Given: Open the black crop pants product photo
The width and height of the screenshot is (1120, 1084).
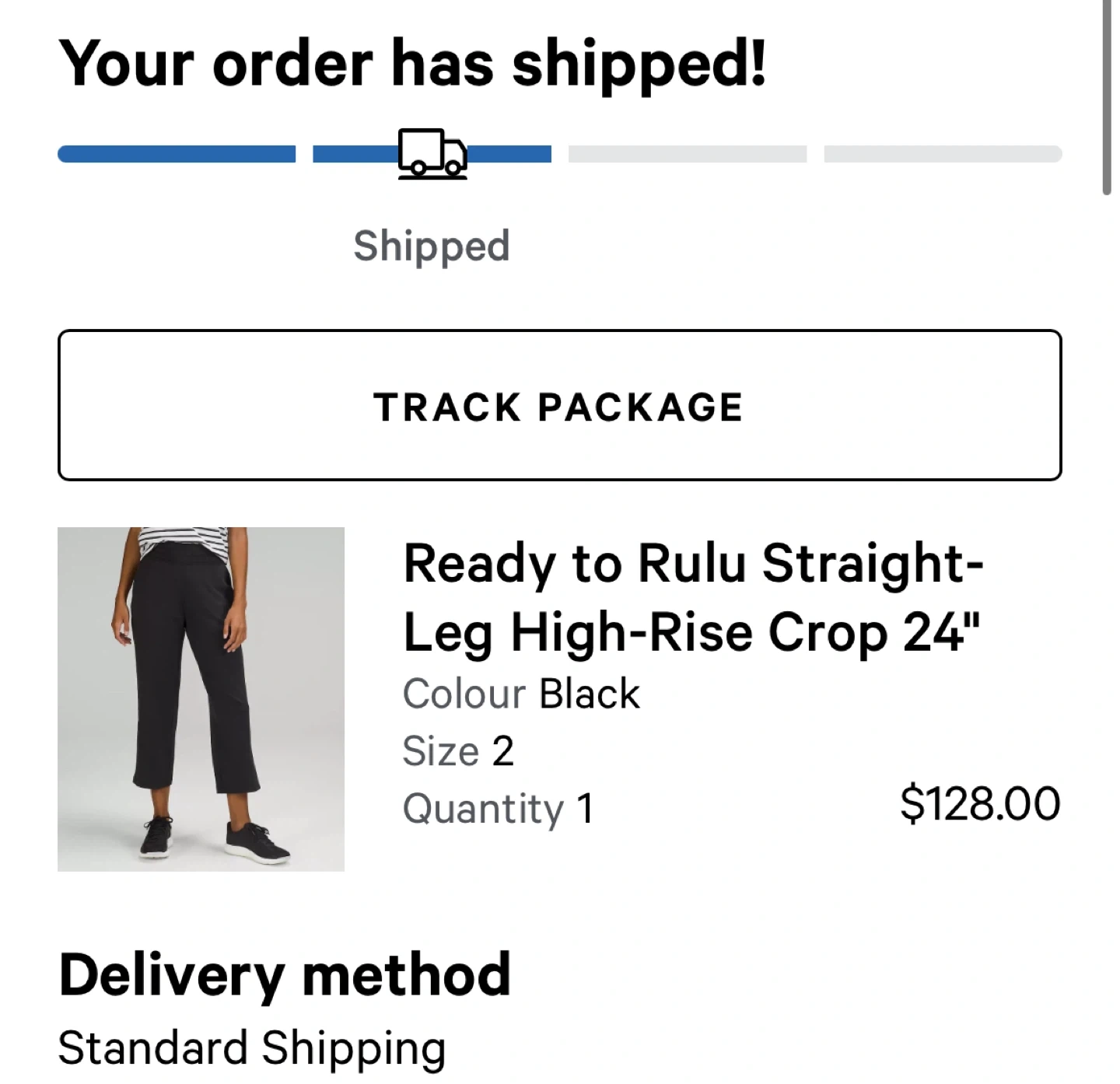Looking at the screenshot, I should point(201,698).
